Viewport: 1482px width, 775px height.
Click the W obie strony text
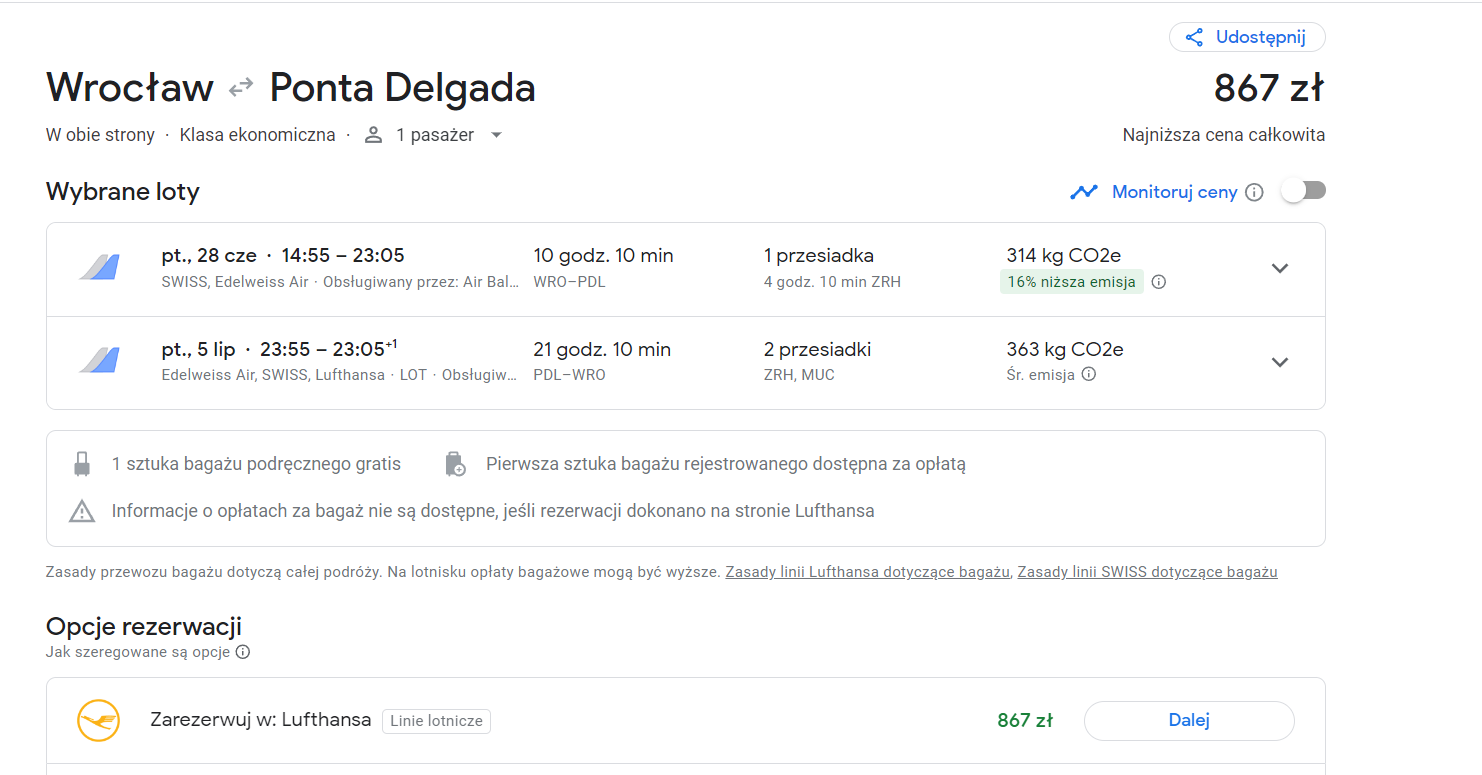[x=100, y=135]
